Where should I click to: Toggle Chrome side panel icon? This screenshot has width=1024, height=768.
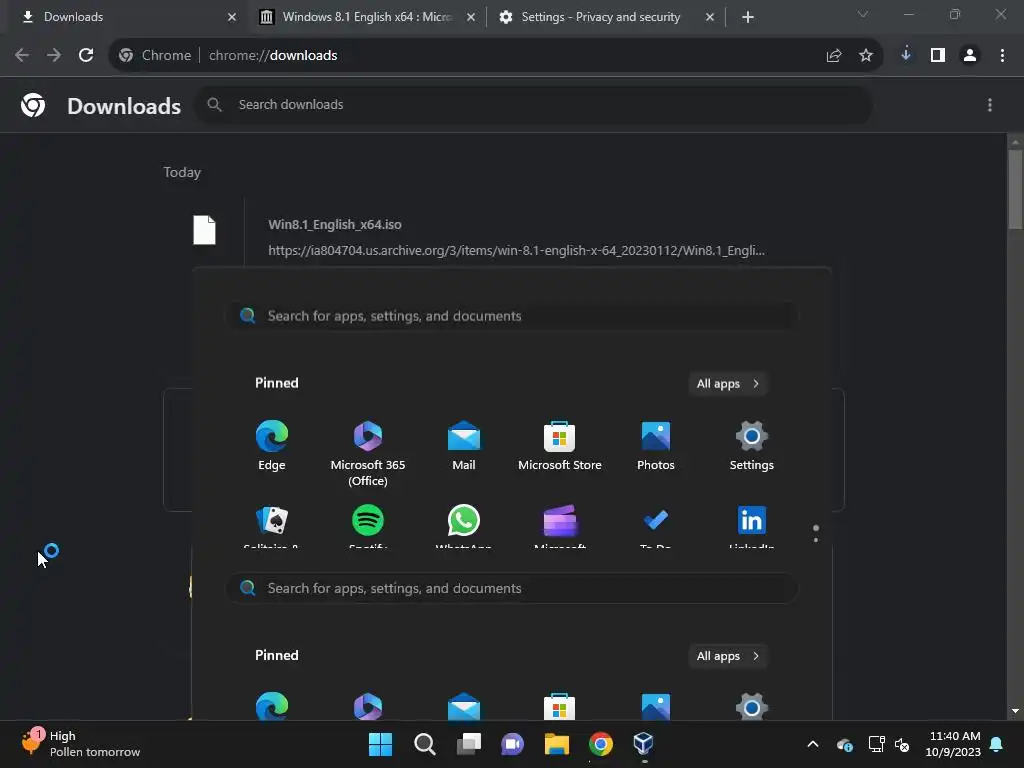[938, 56]
